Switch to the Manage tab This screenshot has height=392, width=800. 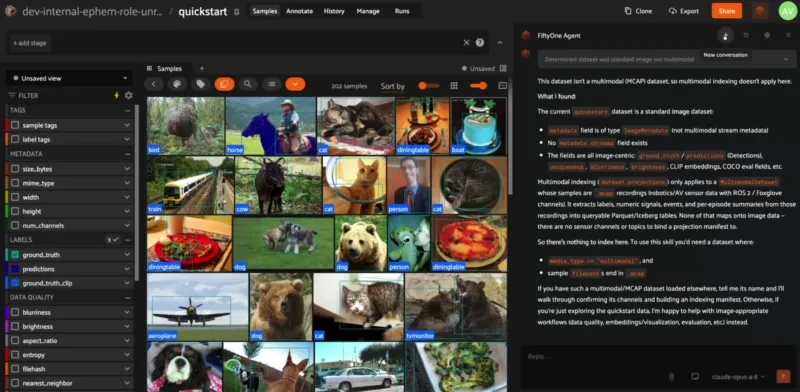coord(368,11)
